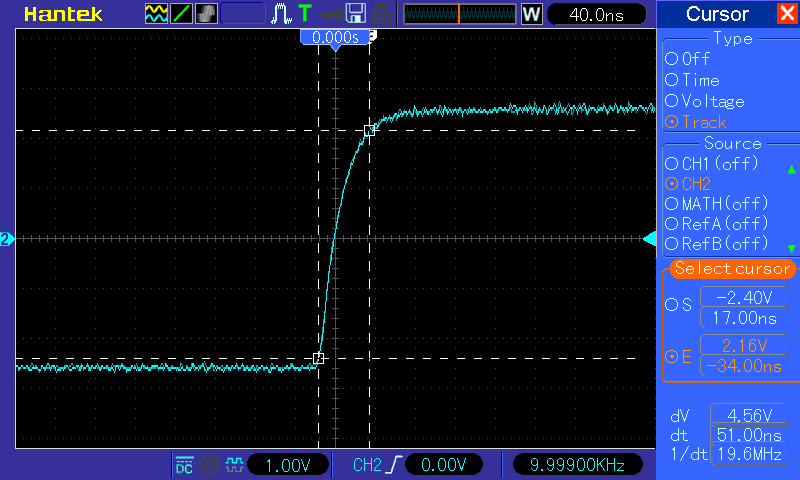Select RefA(off) as cursor source

716,223
